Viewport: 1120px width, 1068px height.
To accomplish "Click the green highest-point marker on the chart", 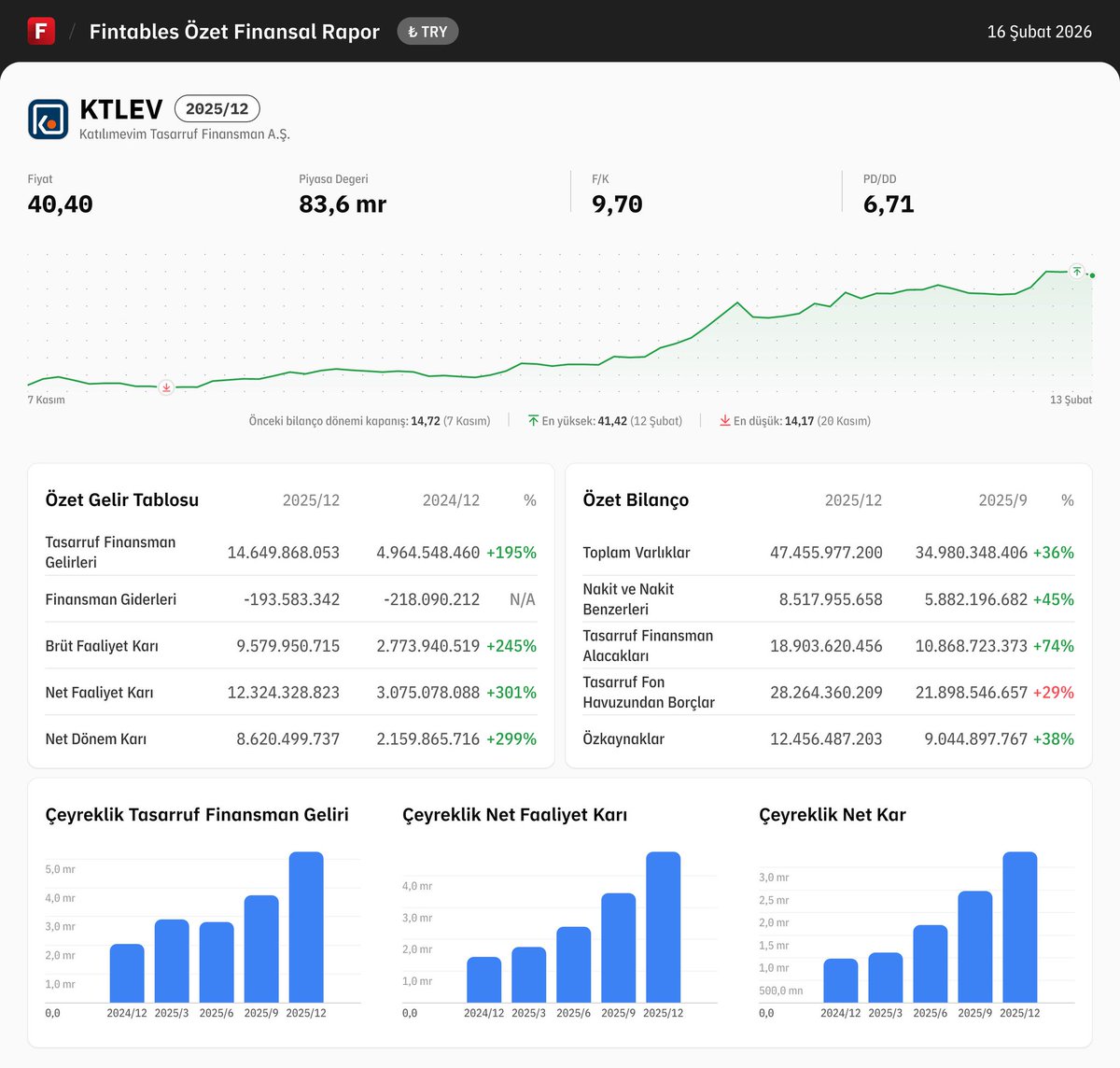I will pyautogui.click(x=1075, y=272).
